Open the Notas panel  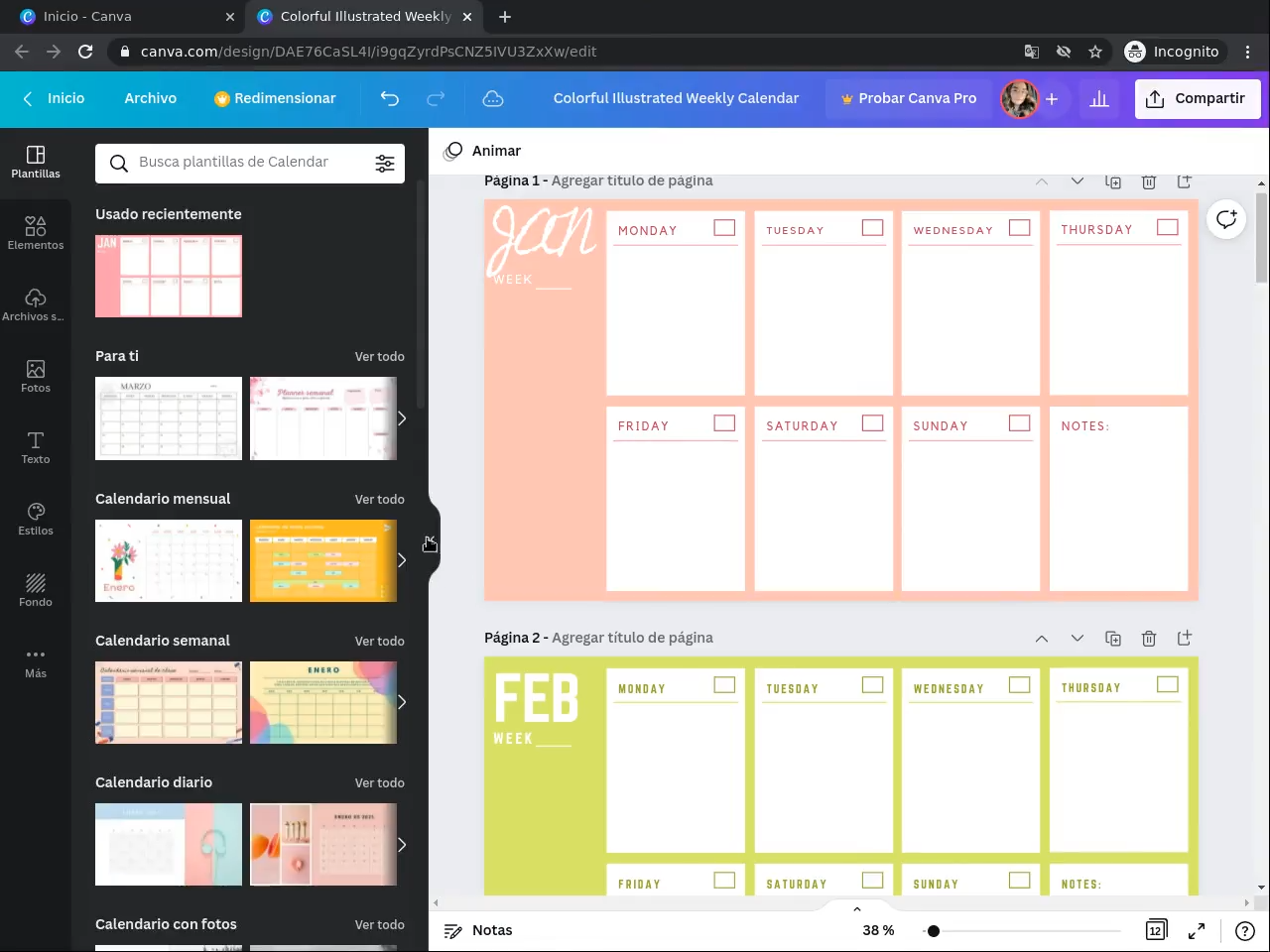pyautogui.click(x=478, y=930)
